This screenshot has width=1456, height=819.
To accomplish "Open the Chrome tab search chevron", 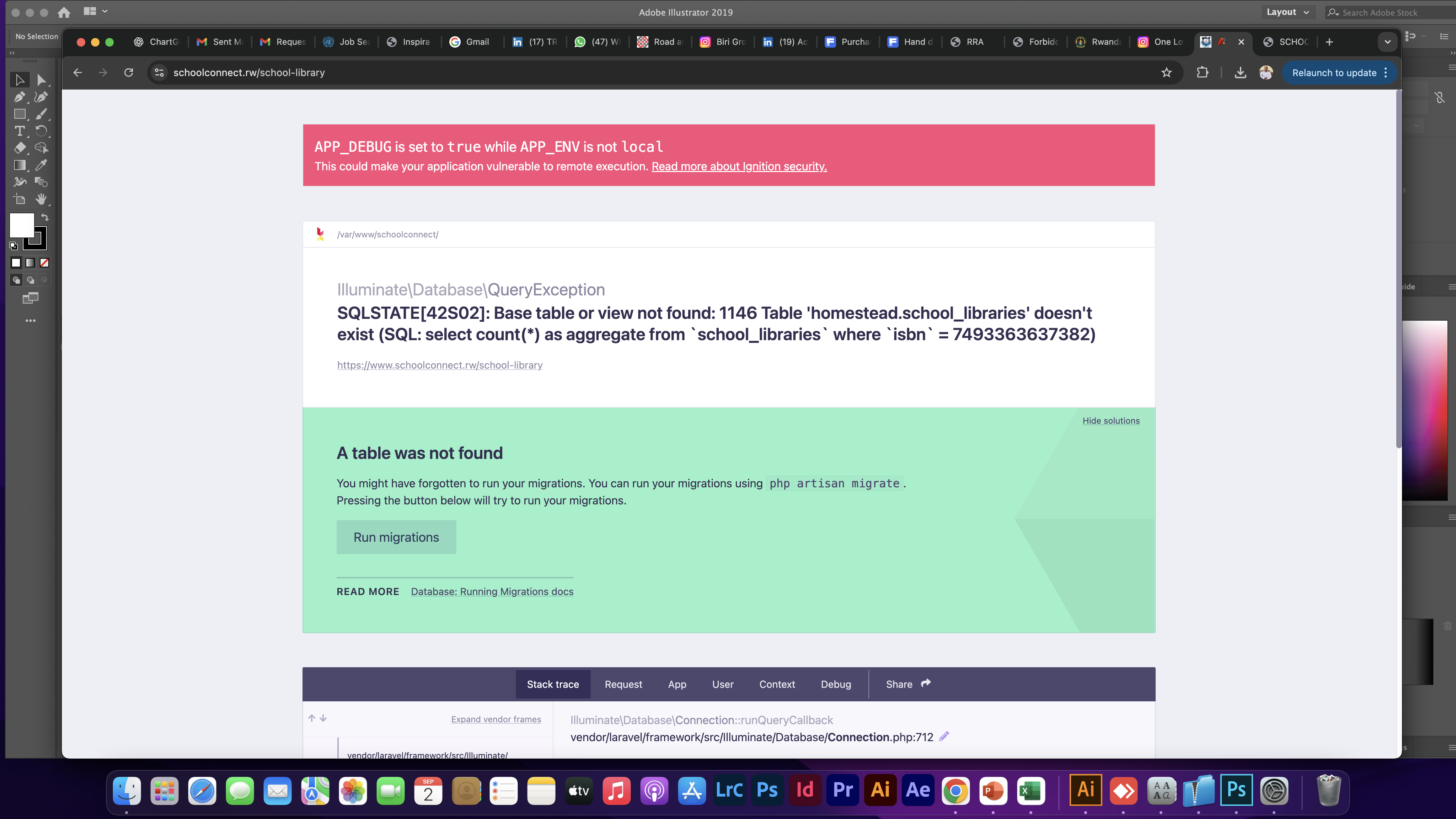I will tap(1387, 42).
